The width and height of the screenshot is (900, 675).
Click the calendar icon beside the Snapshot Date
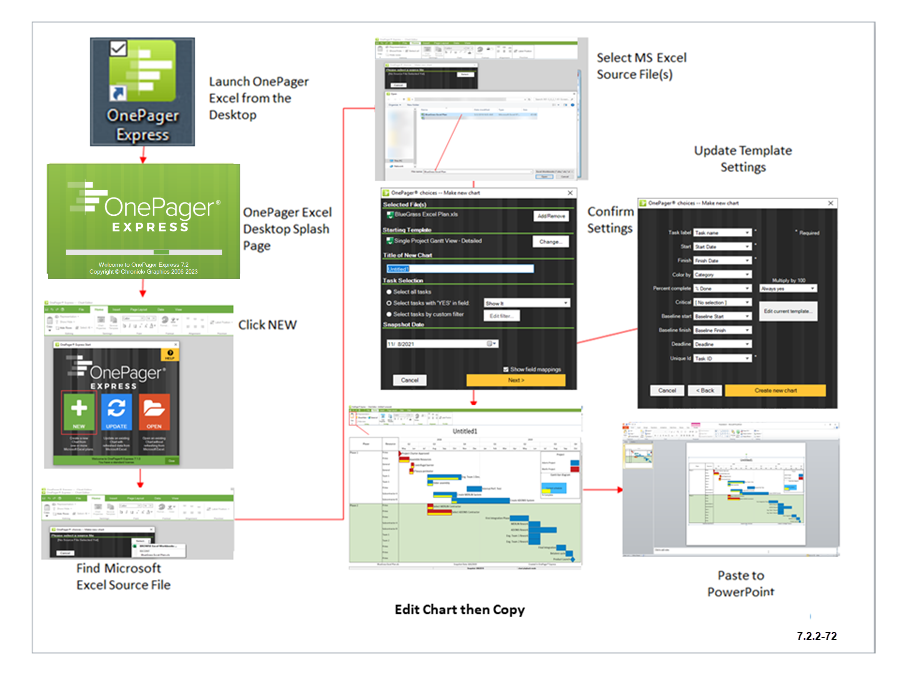click(x=491, y=344)
